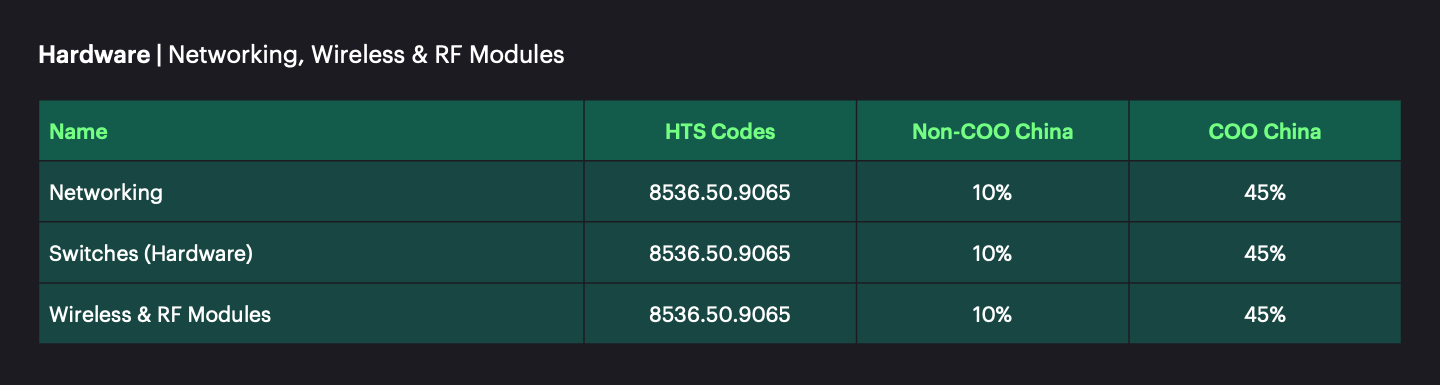
Task: Click the Switches (Hardware) row name
Action: click(x=151, y=253)
